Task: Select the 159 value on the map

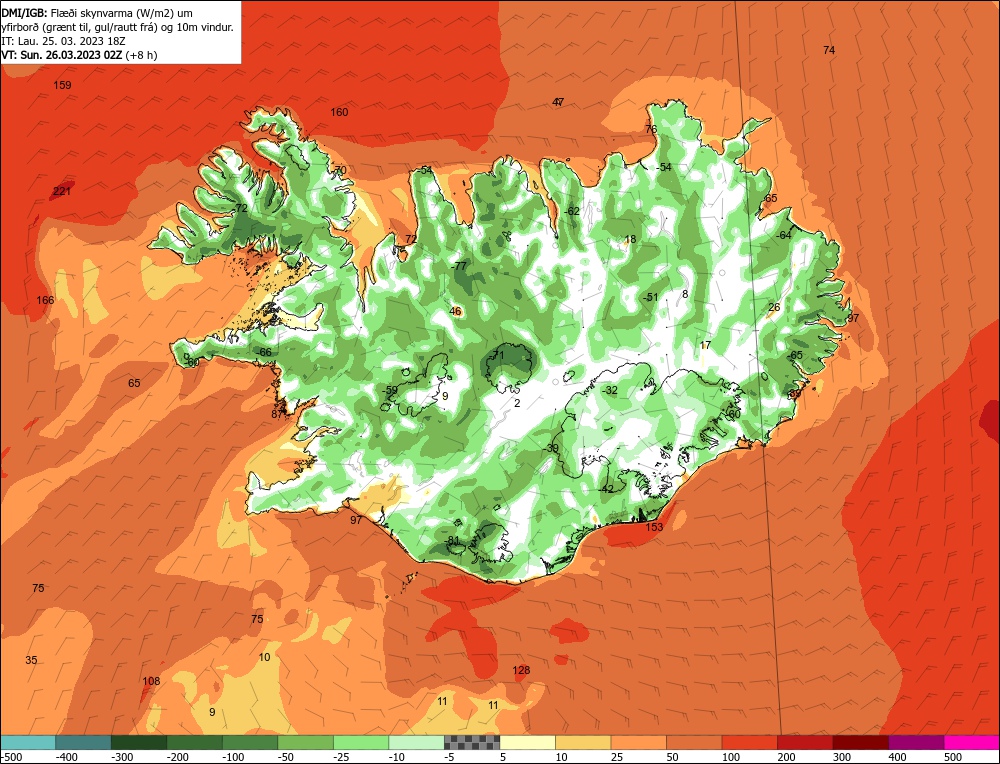Action: click(x=62, y=85)
